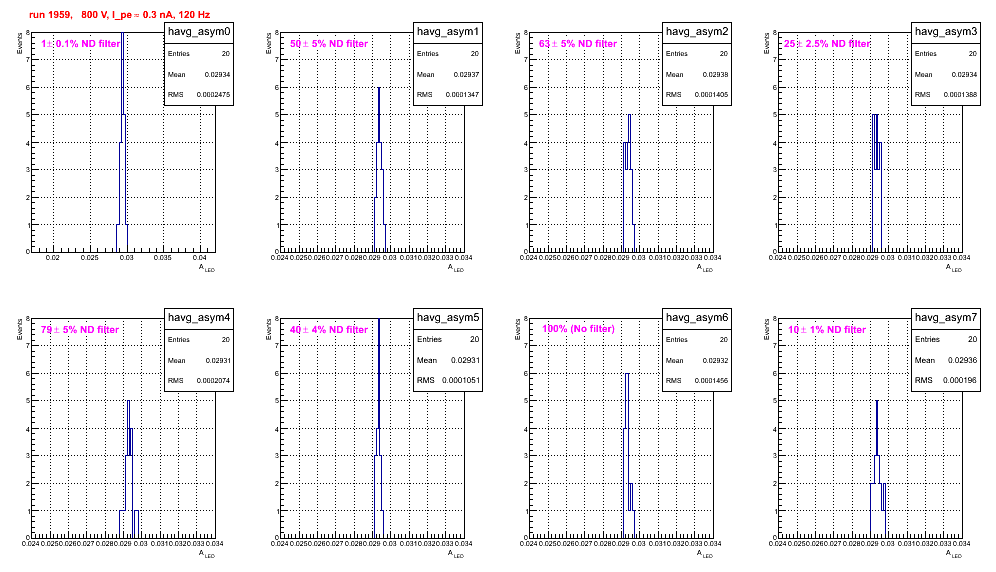The width and height of the screenshot is (996, 572).
Task: Click the '40± 4% ND filter' label
Action: tap(329, 330)
